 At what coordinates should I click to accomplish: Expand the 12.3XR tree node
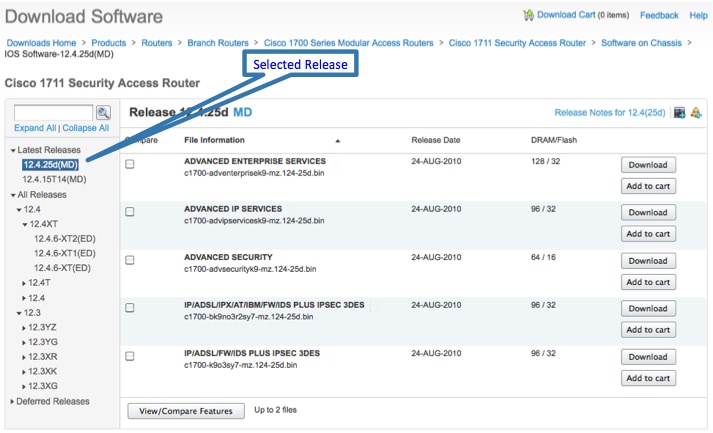[24, 357]
